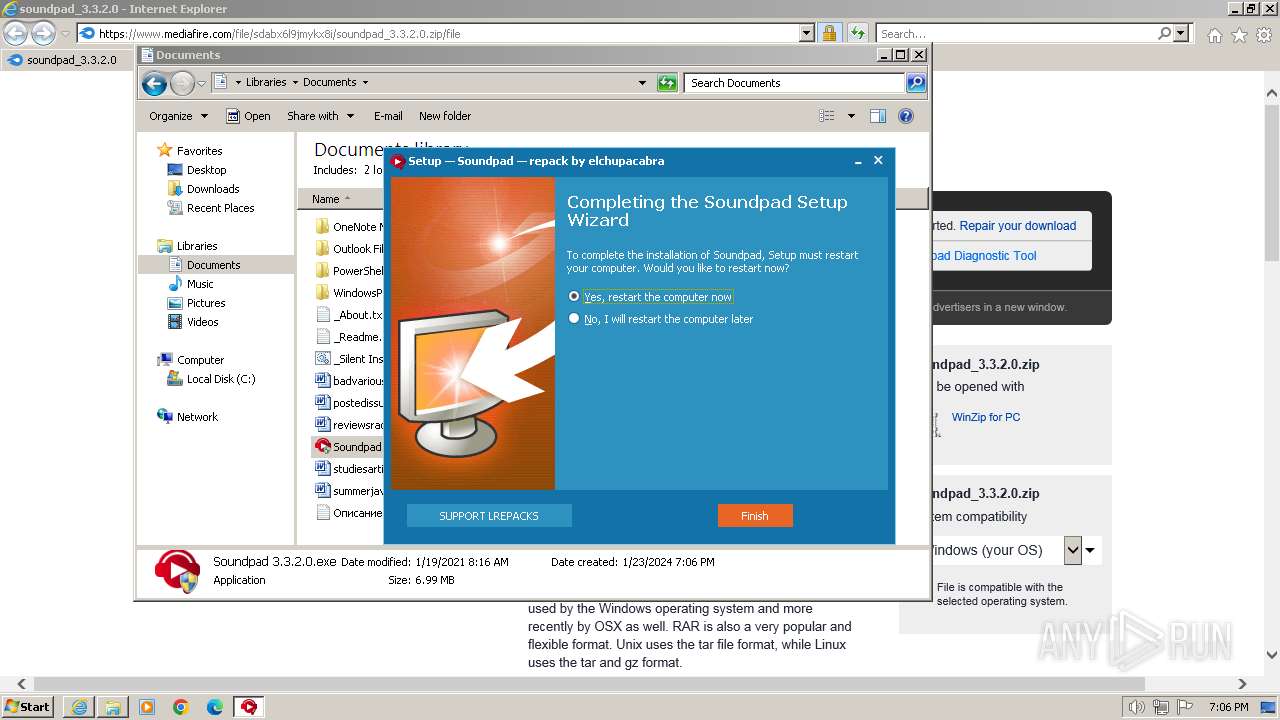1280x720 pixels.
Task: Open the Organize menu
Action: pos(178,116)
